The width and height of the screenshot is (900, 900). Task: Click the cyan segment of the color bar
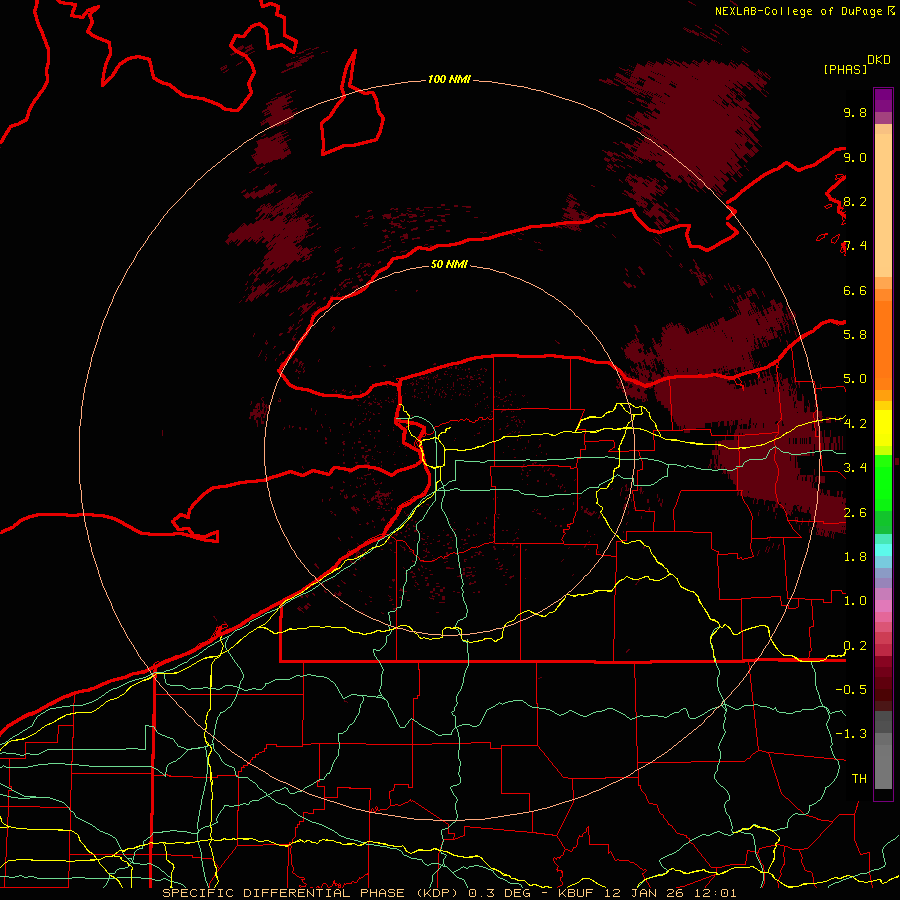tap(883, 549)
